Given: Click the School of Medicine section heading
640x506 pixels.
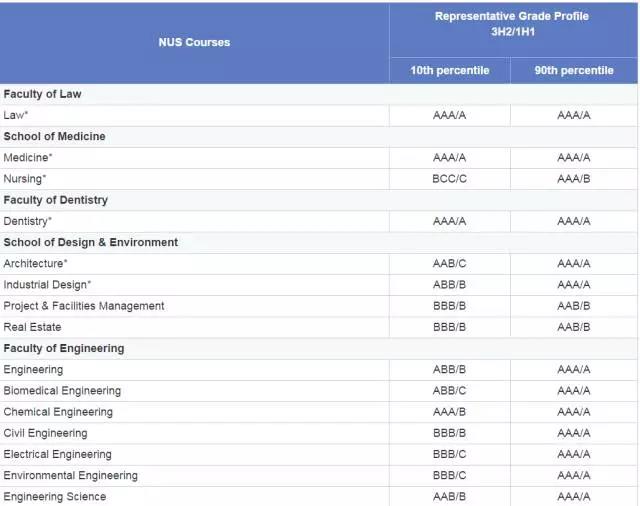Looking at the screenshot, I should 54,136.
